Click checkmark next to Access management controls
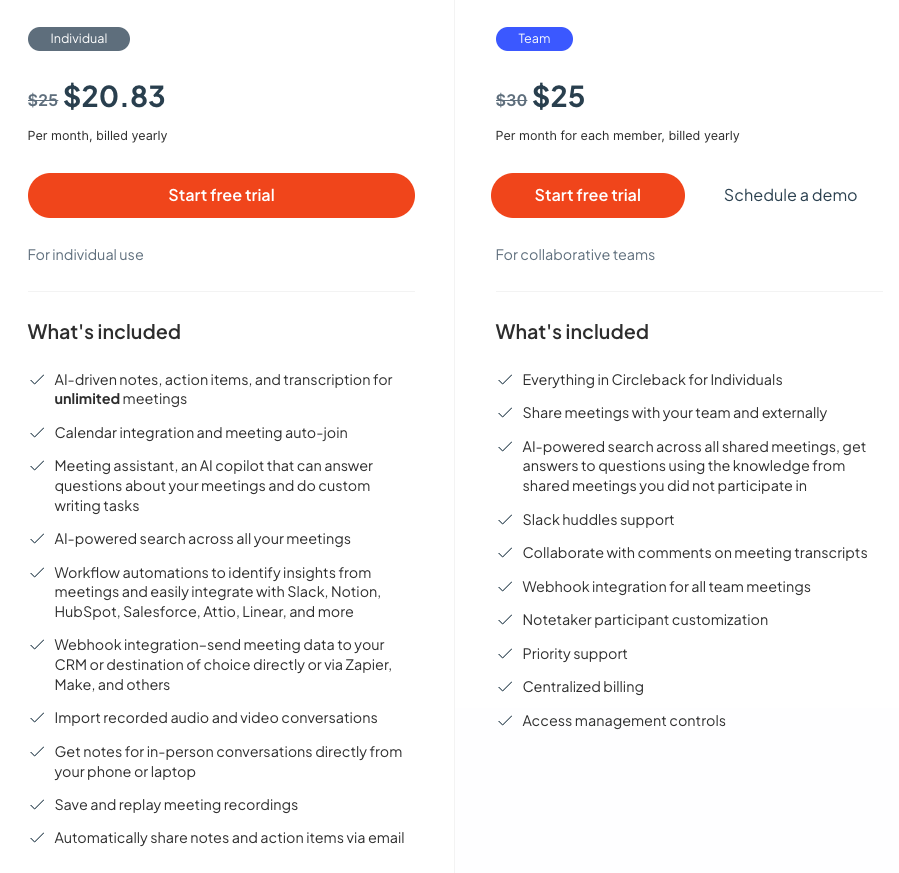 (505, 721)
